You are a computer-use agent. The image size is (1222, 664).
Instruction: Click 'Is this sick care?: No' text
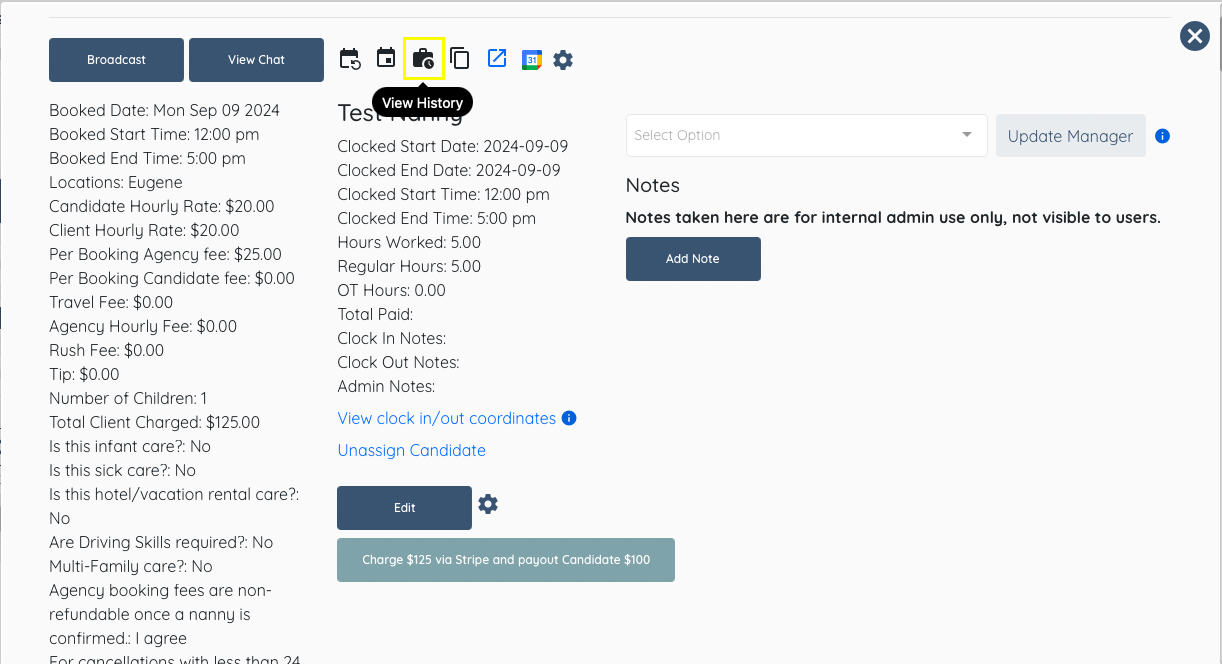pos(122,470)
